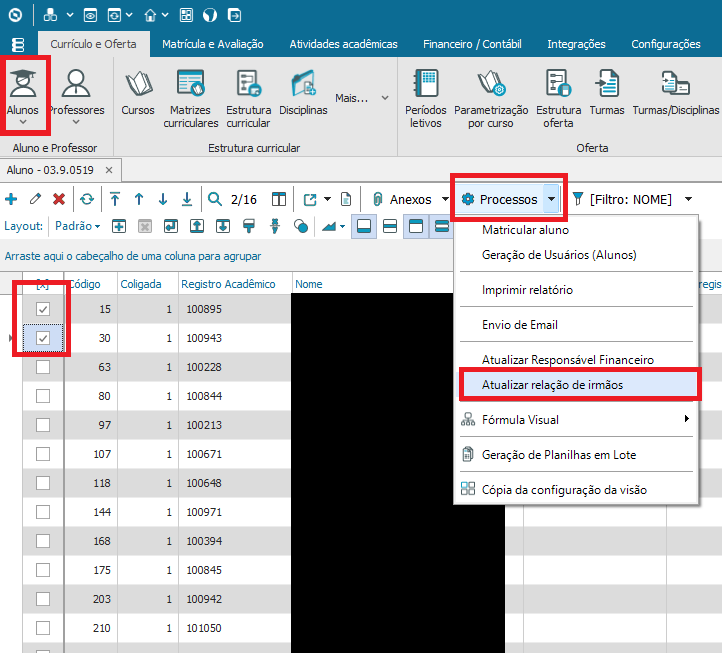Expand the Alunos chevron below label
722x653 pixels.
23,122
